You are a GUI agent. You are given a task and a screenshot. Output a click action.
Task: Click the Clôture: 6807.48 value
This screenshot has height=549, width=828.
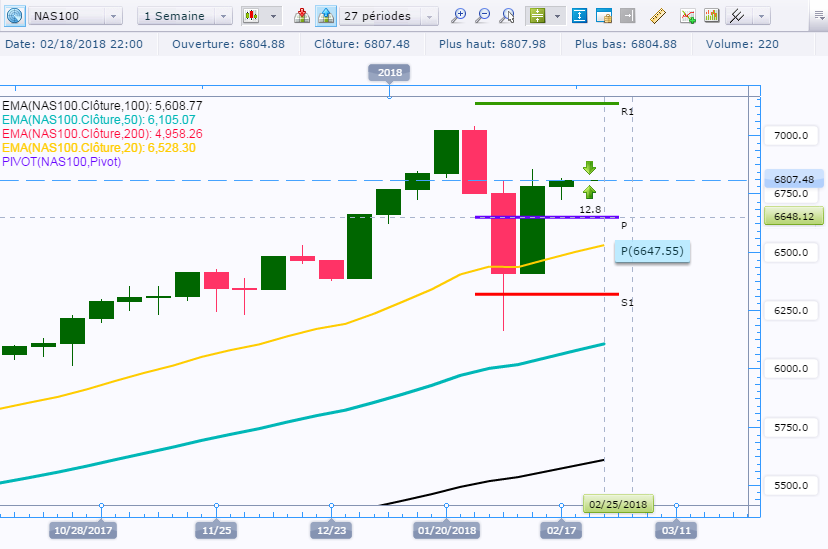coord(362,44)
